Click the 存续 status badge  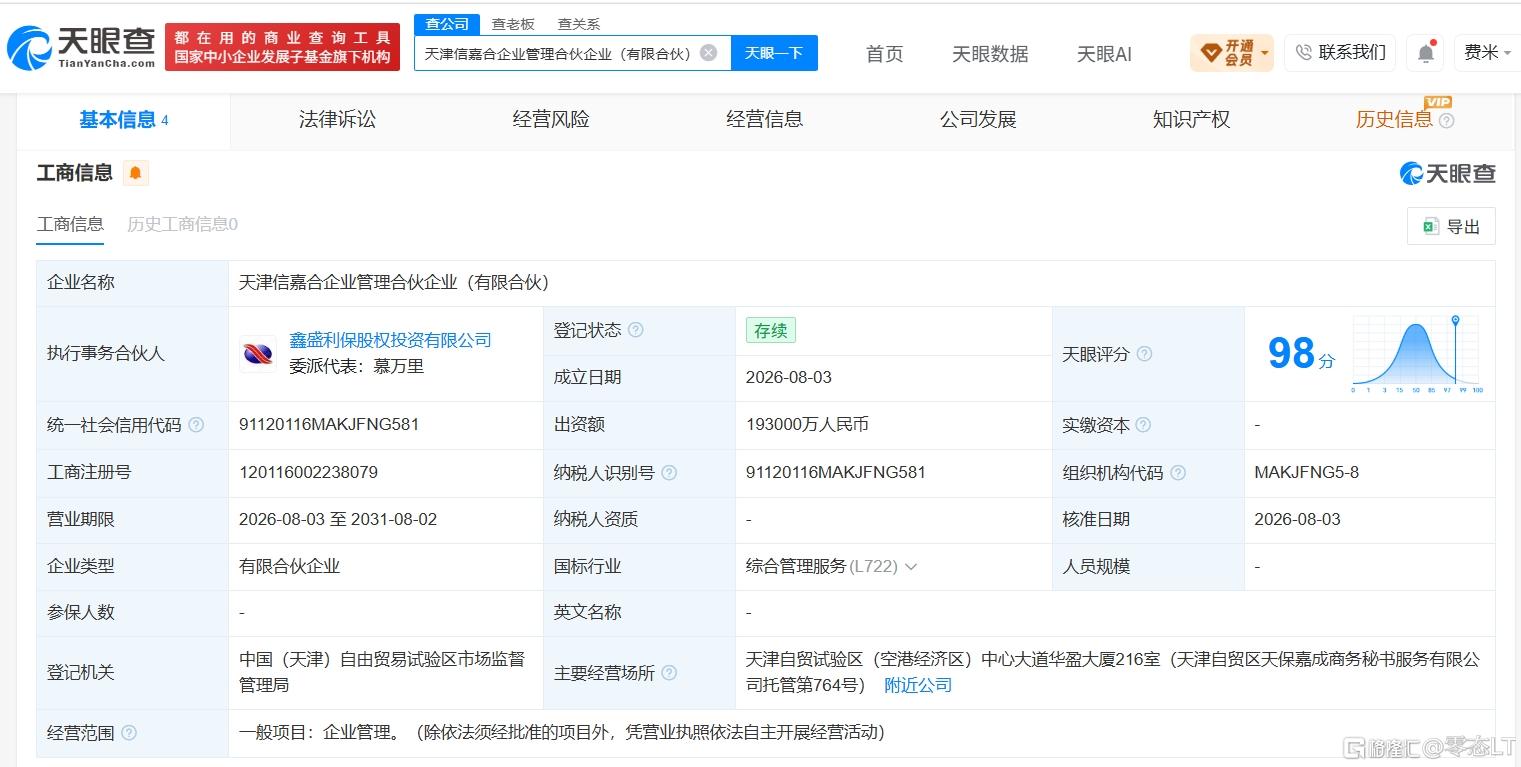click(770, 331)
